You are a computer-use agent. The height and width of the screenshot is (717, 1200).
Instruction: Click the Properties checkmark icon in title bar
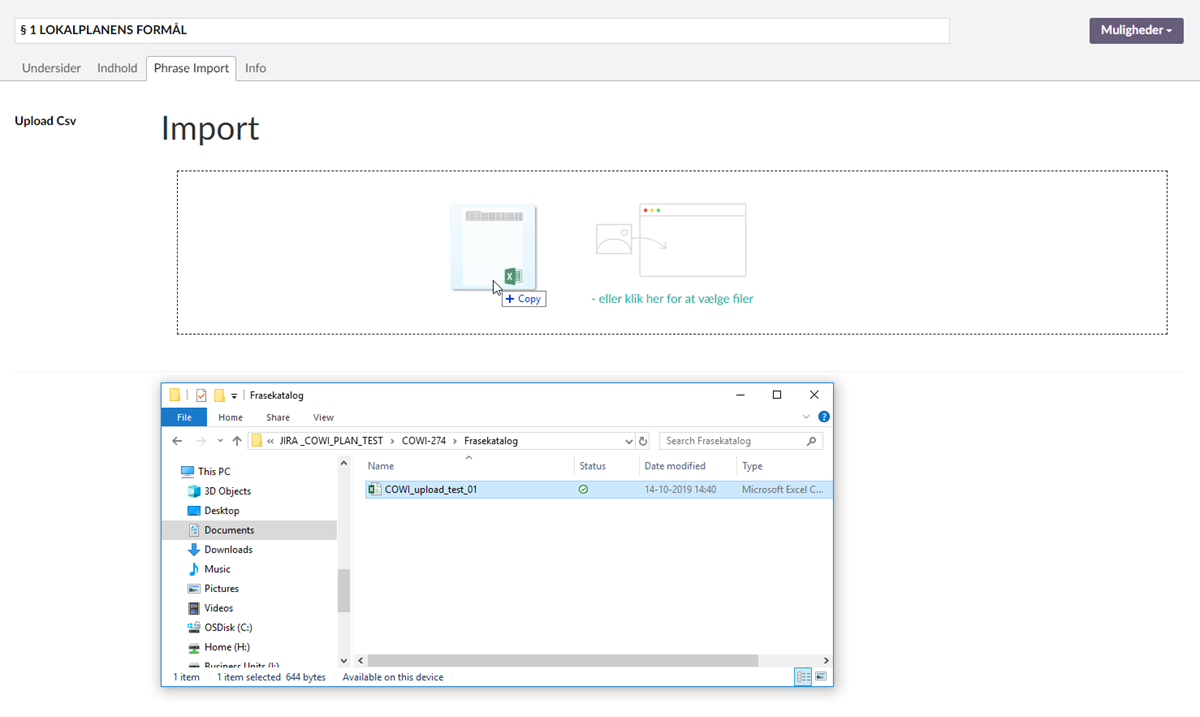pyautogui.click(x=201, y=395)
